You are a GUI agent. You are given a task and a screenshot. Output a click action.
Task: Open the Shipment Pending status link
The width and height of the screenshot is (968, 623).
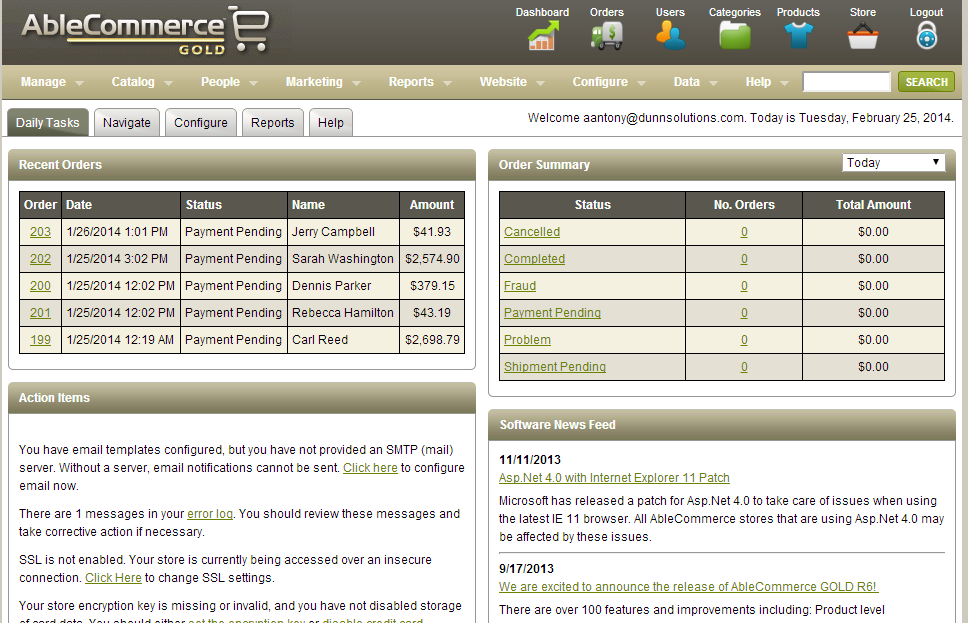click(x=554, y=367)
